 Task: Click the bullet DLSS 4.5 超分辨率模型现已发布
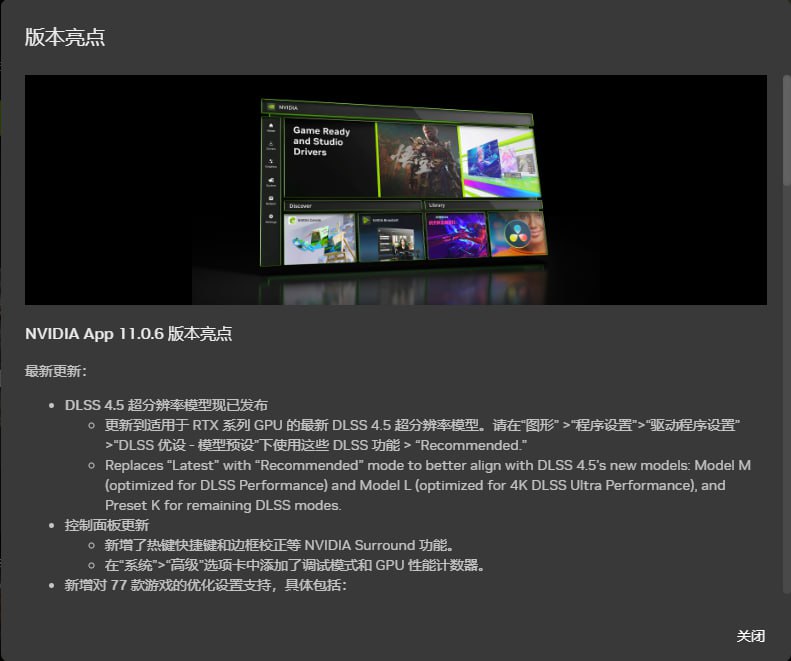tap(166, 405)
